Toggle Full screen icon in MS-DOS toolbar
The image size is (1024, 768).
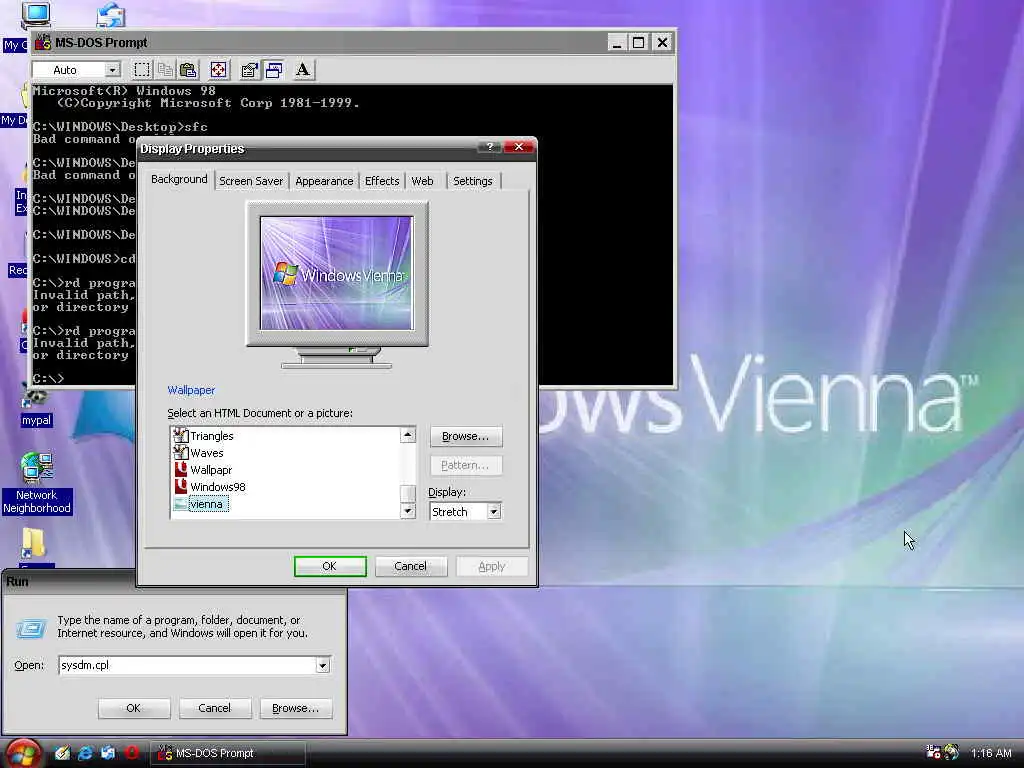219,70
